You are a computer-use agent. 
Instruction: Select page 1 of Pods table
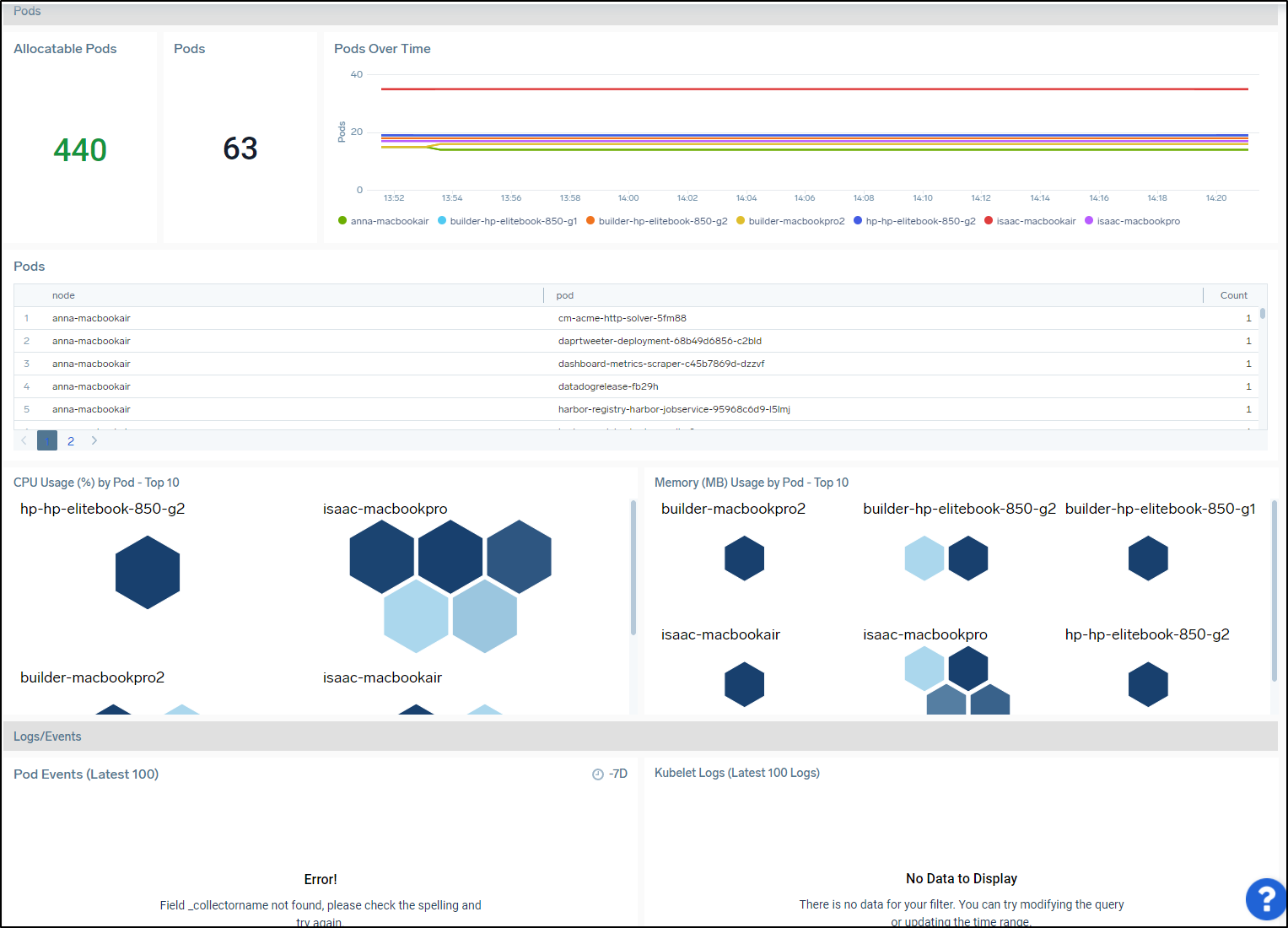[x=47, y=440]
